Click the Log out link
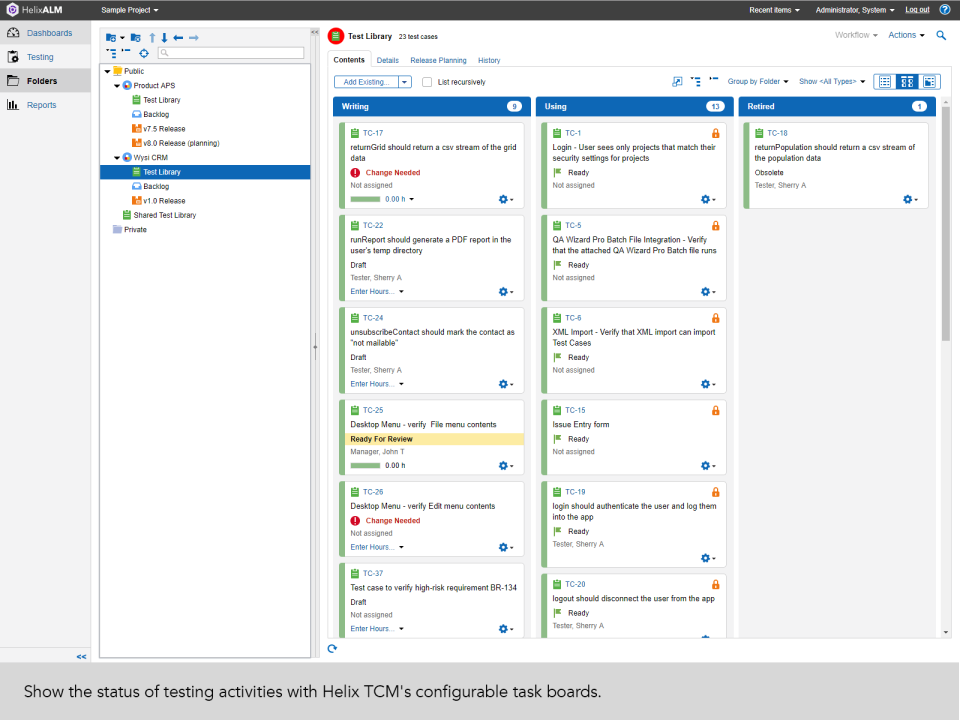Image resolution: width=960 pixels, height=720 pixels. (x=917, y=10)
